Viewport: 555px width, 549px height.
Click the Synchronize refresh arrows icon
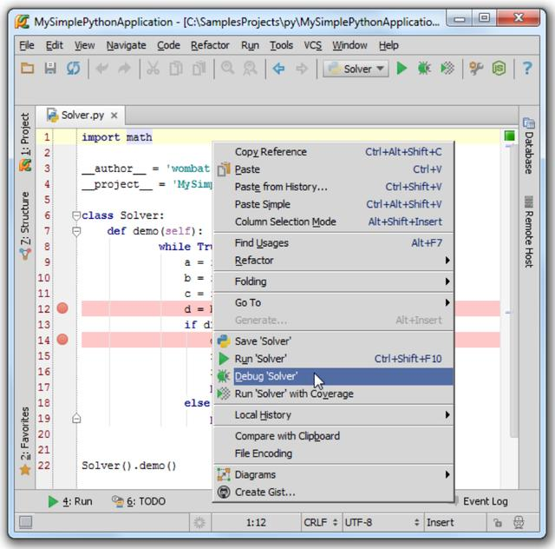73,68
